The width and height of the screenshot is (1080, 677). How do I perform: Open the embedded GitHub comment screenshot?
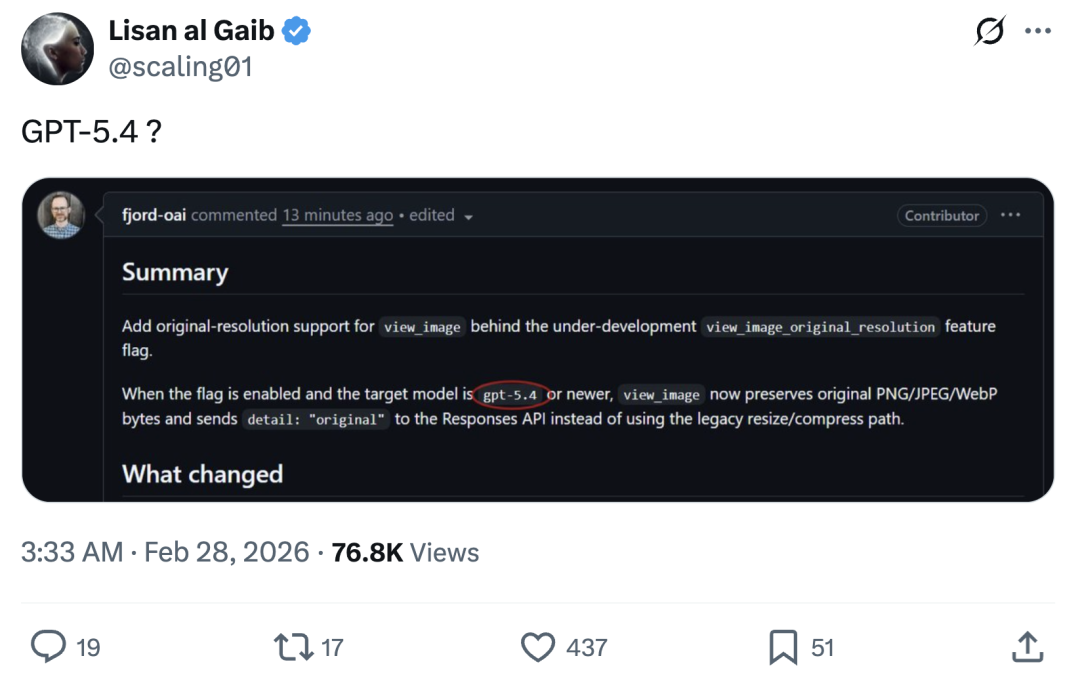pos(537,340)
